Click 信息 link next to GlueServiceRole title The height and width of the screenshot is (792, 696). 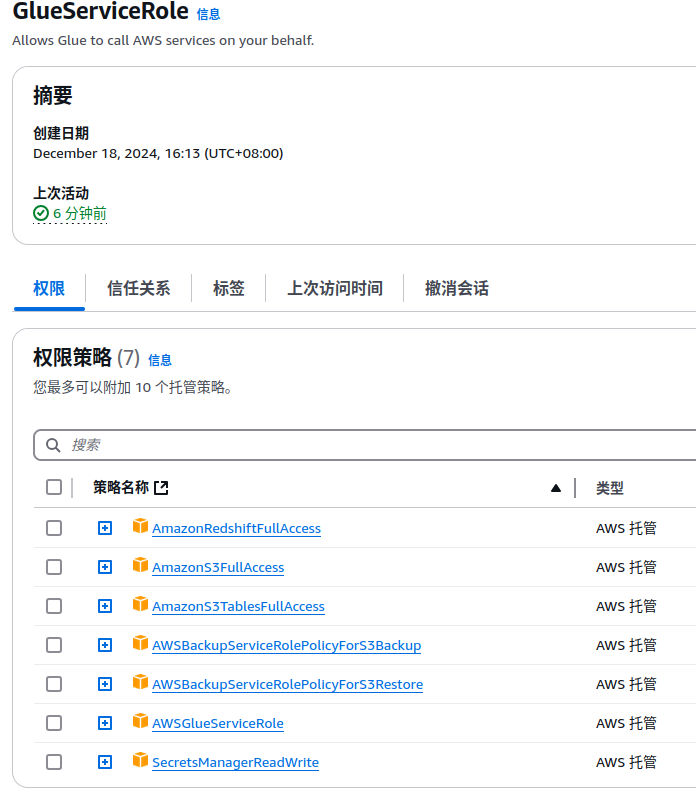coord(208,14)
